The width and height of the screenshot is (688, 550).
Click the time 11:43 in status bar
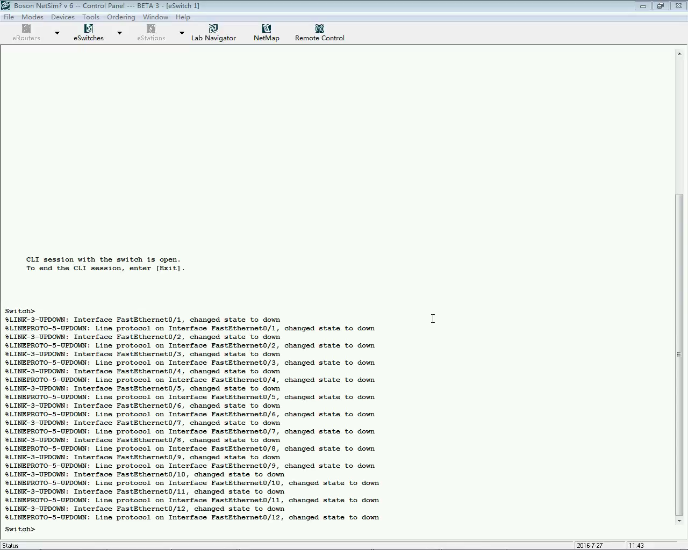coord(636,546)
